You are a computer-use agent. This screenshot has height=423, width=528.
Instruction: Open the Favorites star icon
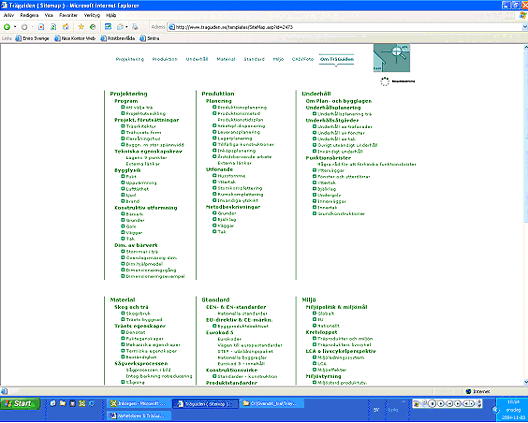[x=81, y=27]
